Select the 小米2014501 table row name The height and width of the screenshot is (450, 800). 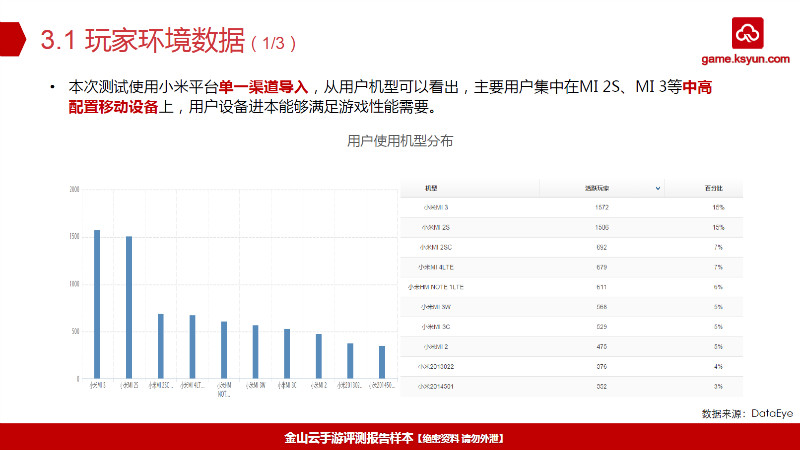pos(436,387)
